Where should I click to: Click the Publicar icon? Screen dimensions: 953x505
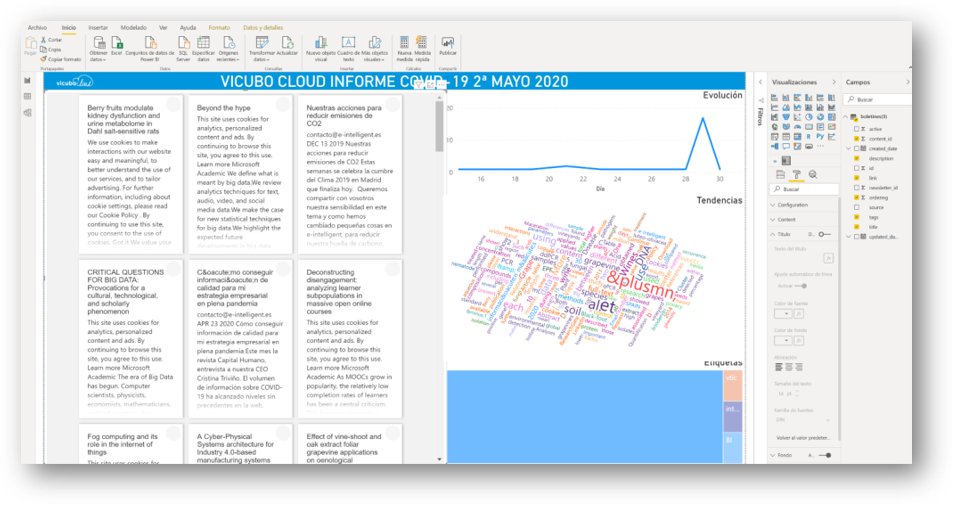coord(448,43)
